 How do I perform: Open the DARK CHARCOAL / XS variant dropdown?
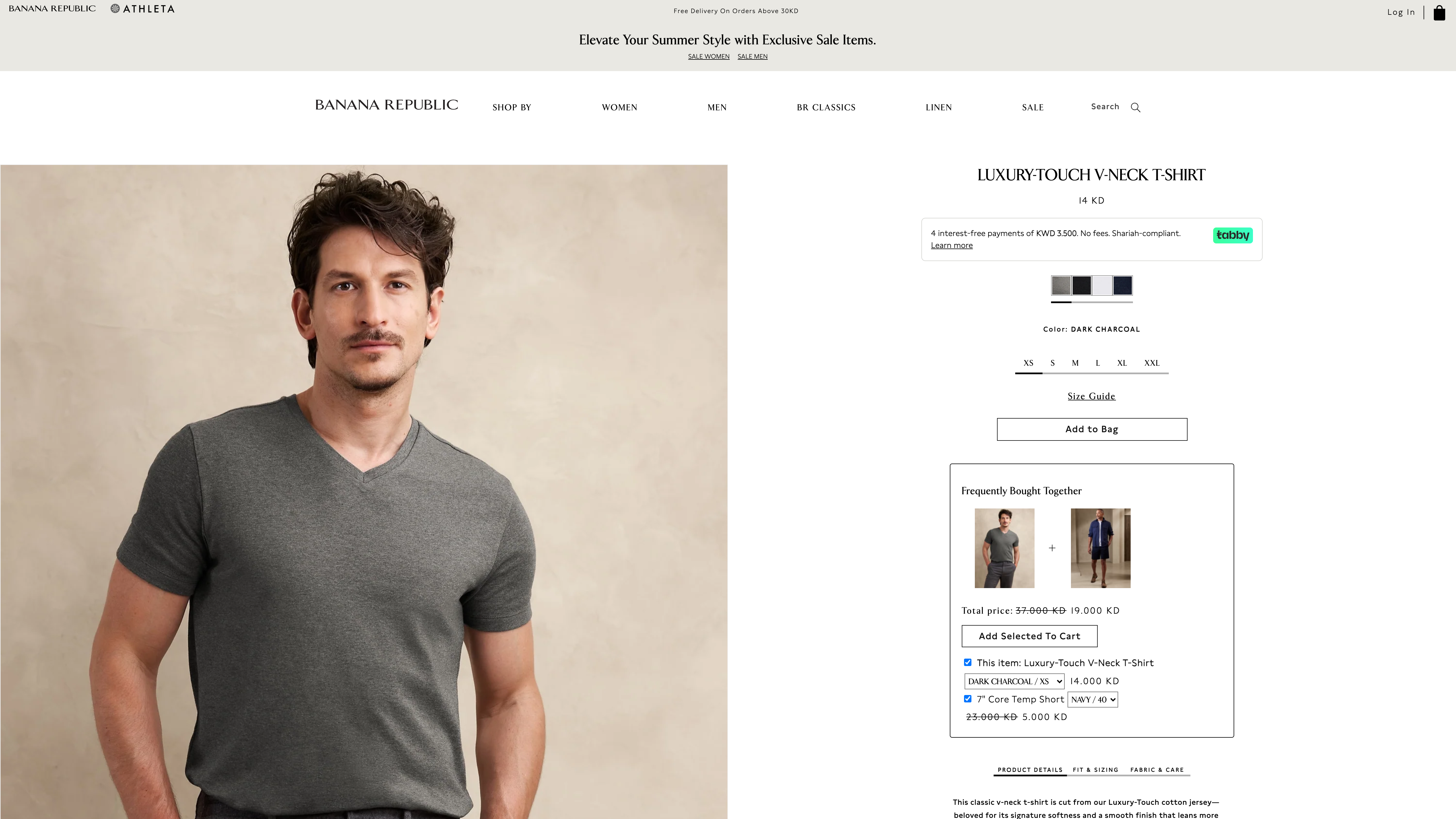click(1014, 681)
